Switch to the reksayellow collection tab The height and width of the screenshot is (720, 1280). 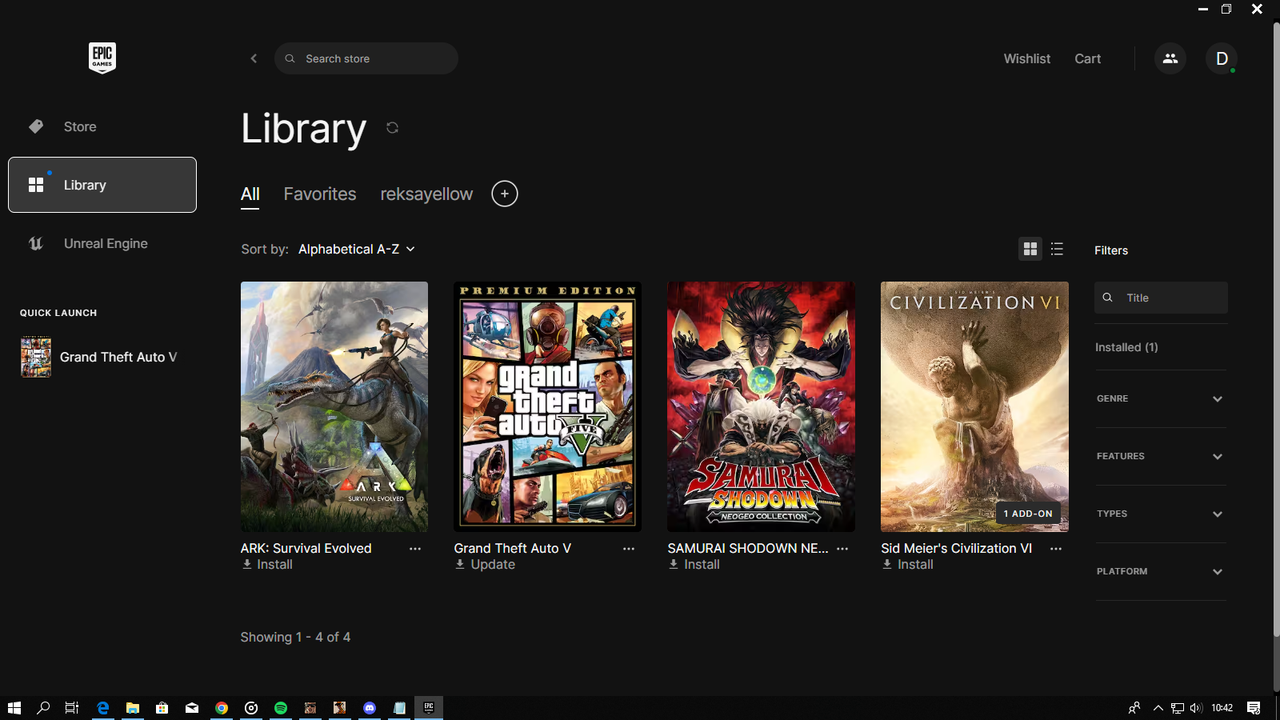[x=427, y=194]
